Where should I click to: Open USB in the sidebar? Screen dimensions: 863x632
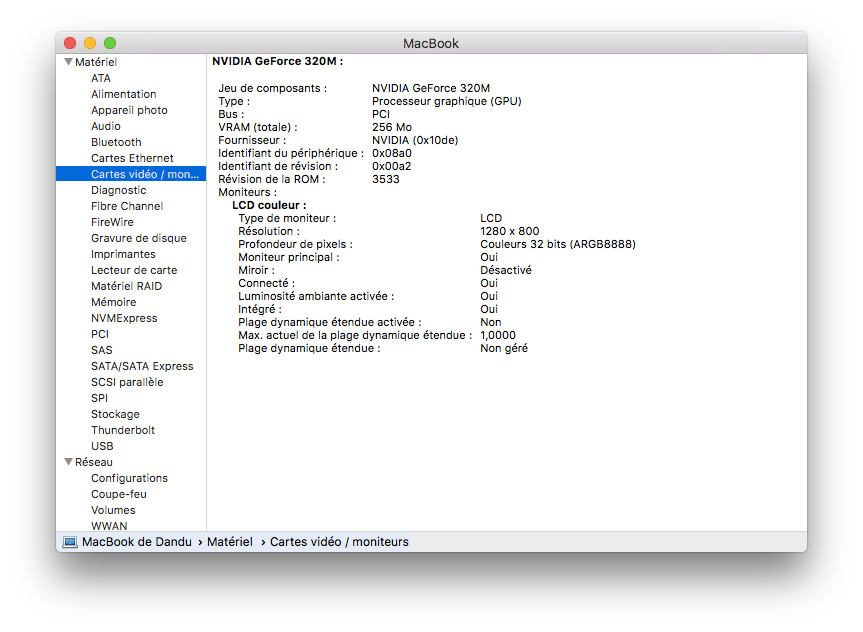(102, 446)
